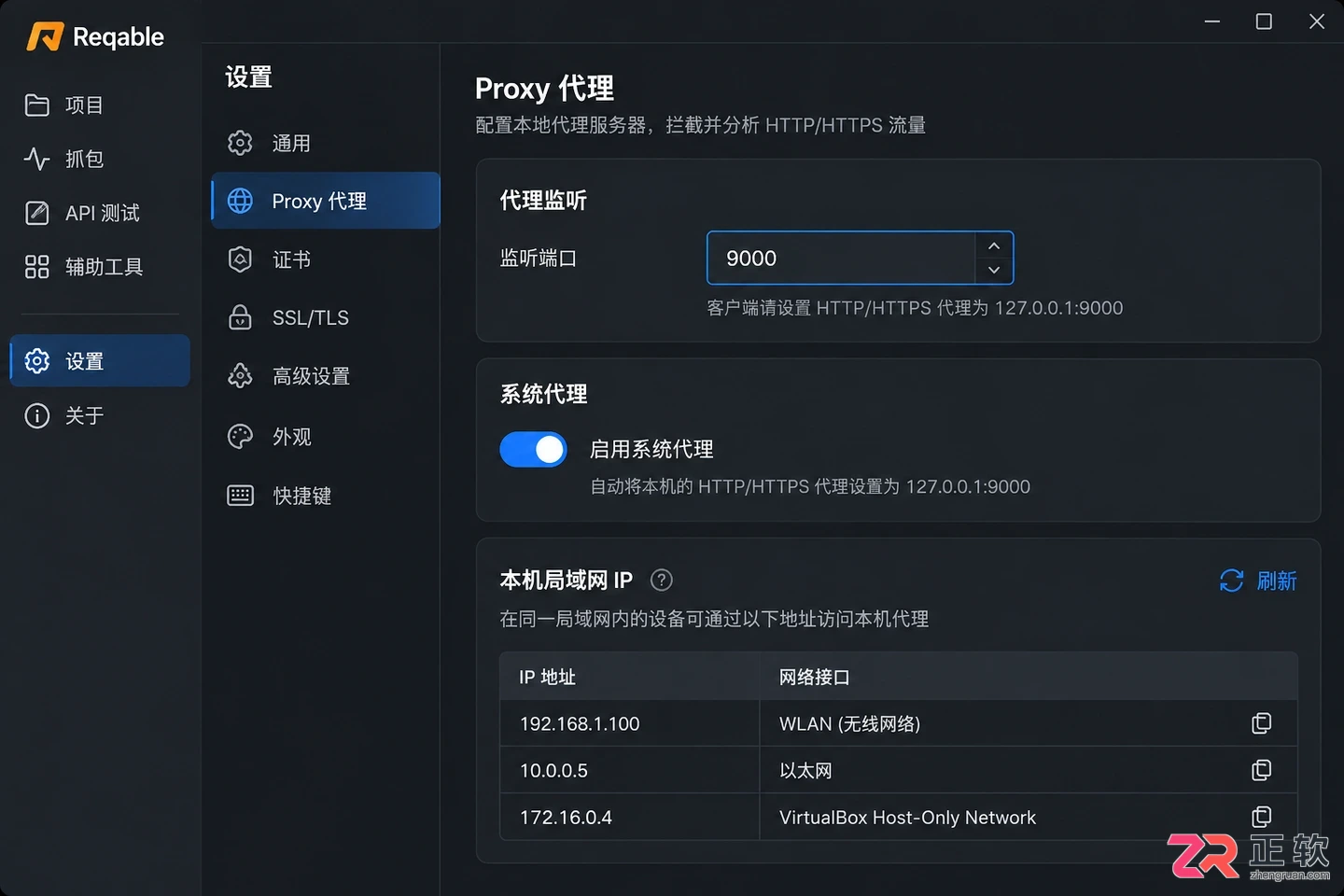Copy the 172.16.0.4 address
Image resolution: width=1344 pixels, height=896 pixels.
click(x=1262, y=817)
